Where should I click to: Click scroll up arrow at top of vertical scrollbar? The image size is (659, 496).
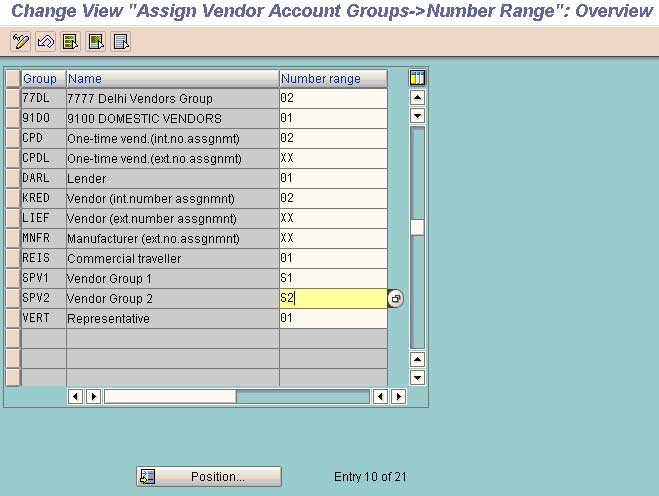click(x=417, y=98)
